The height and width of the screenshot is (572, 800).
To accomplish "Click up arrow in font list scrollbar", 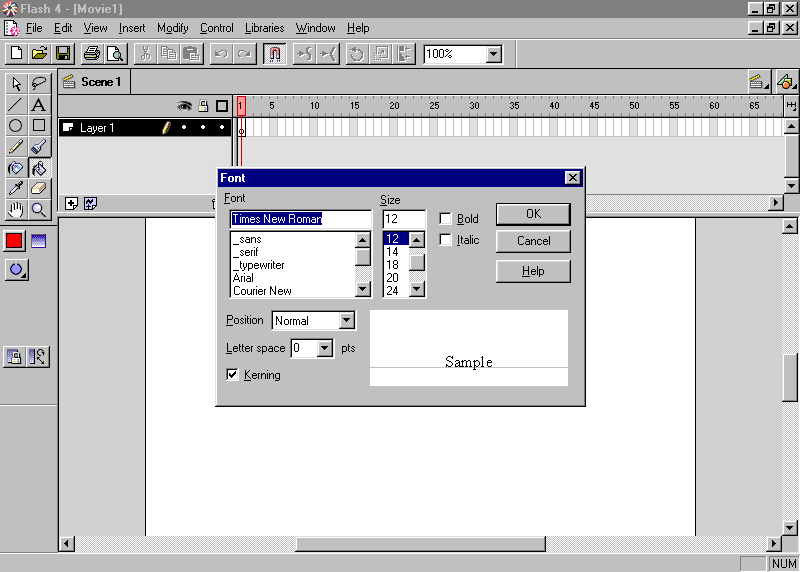I will (x=362, y=240).
